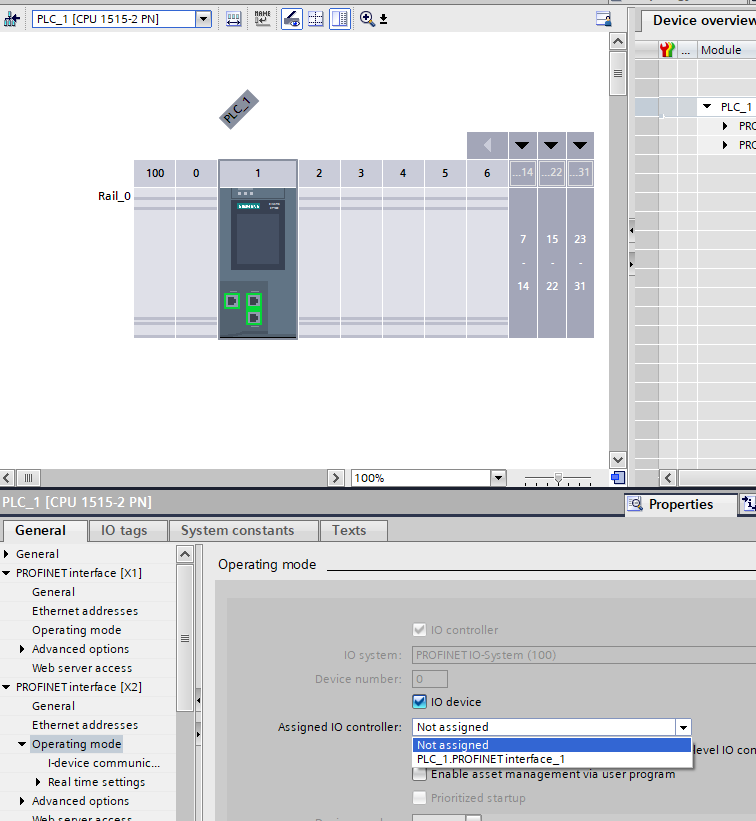756x821 pixels.
Task: Open the PLC_1 device selector dropdown
Action: (203, 19)
